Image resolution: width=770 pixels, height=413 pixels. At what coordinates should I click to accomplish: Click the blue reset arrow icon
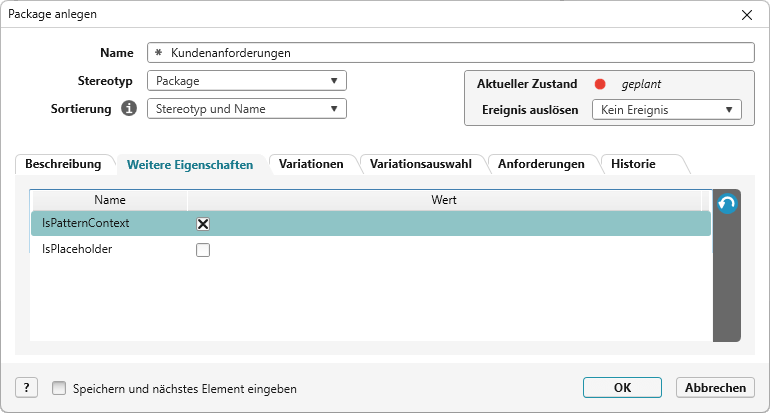[x=727, y=204]
